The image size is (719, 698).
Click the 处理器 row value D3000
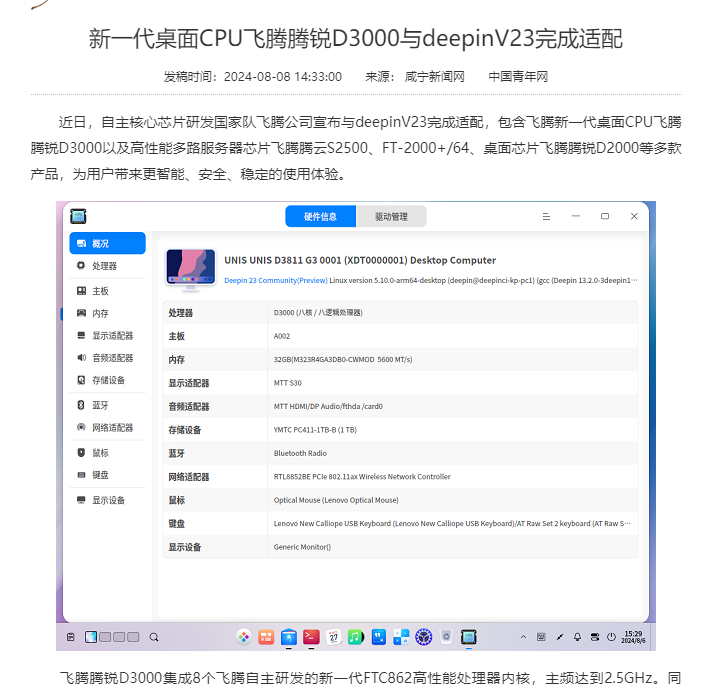coord(318,313)
